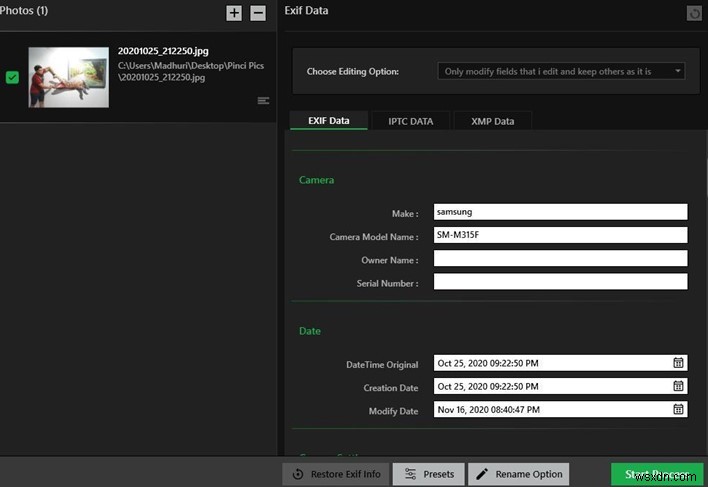Click the minus icon to remove photos

258,13
